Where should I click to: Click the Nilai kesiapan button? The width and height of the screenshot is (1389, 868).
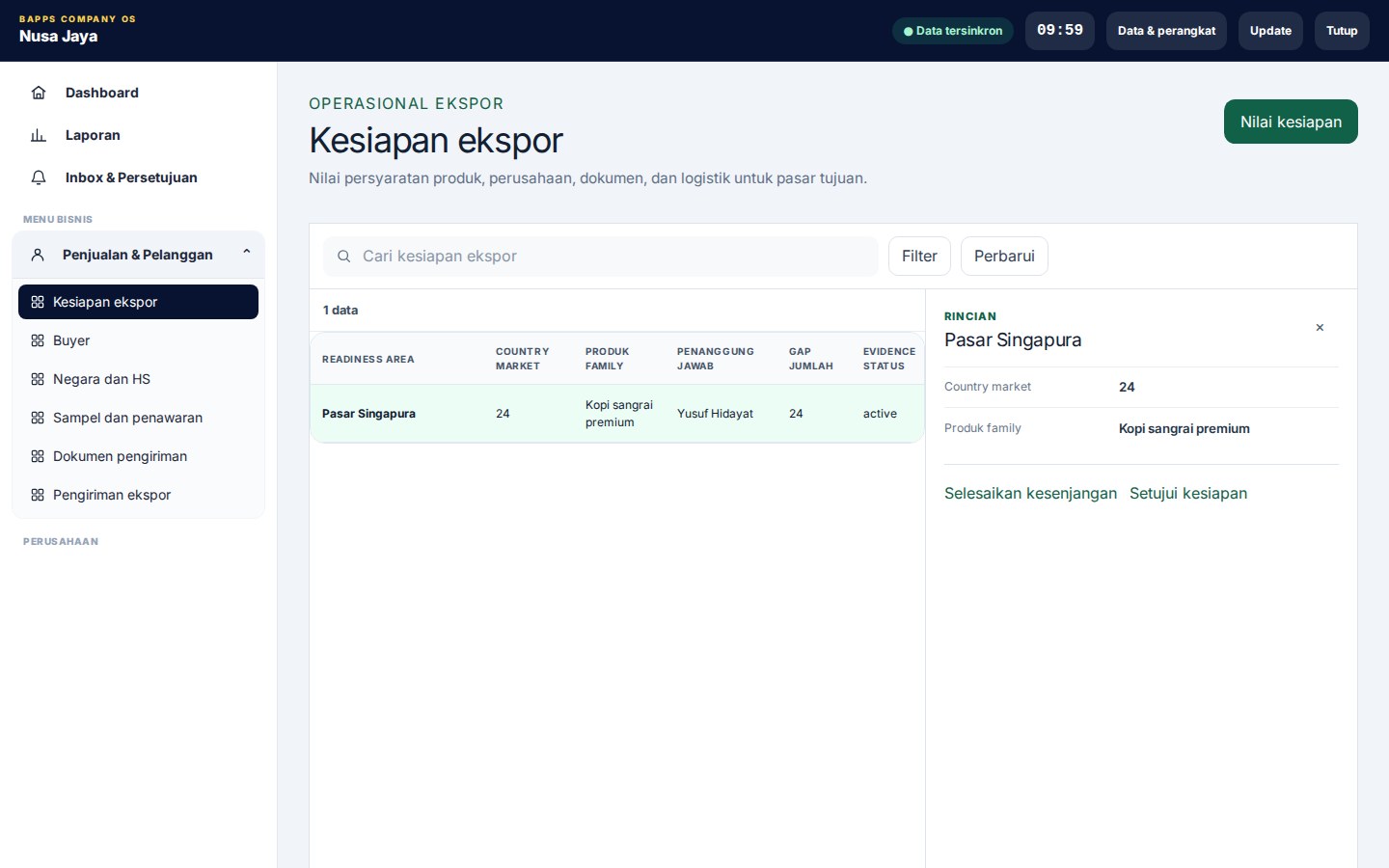click(1291, 122)
